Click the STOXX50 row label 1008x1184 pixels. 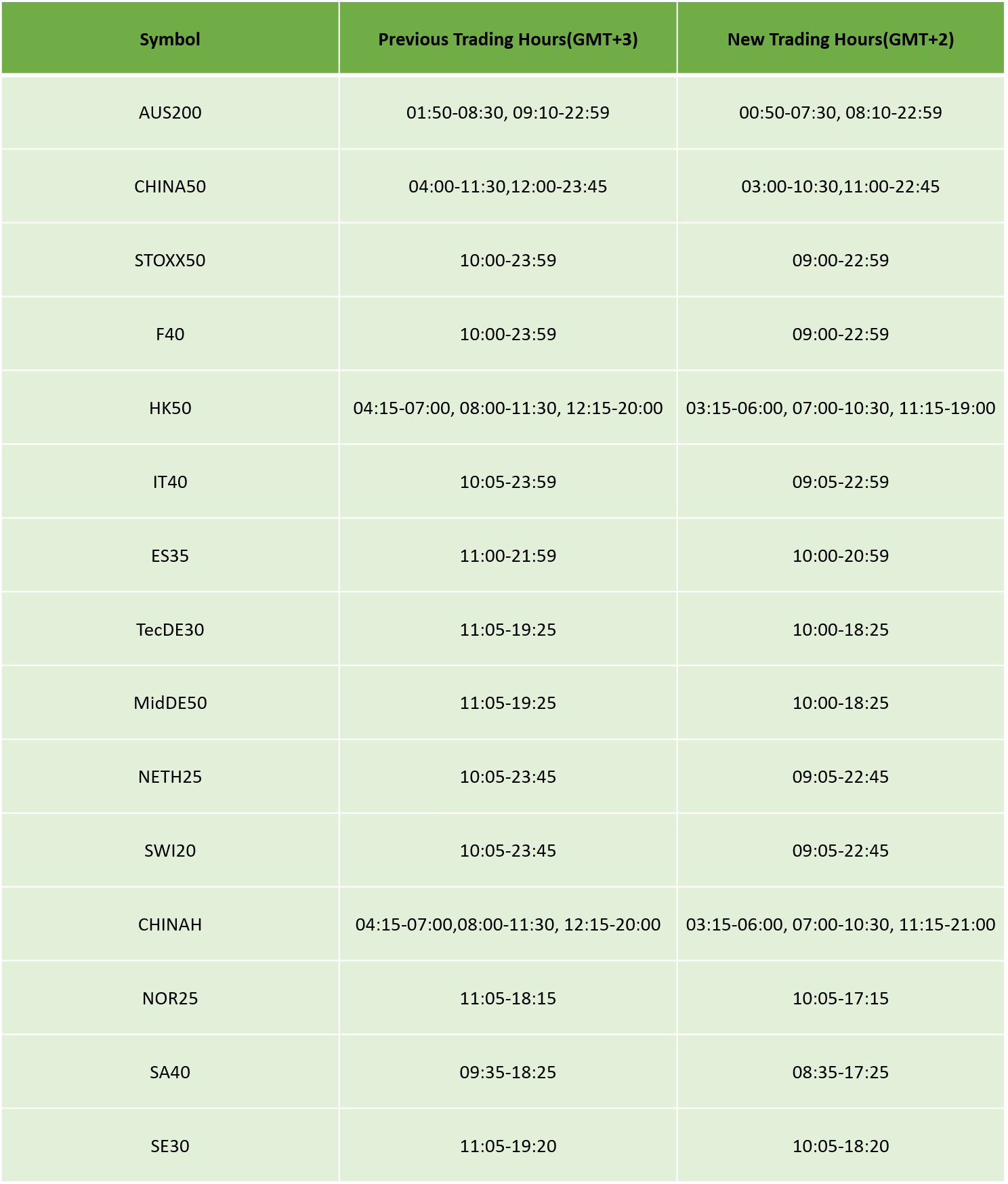[x=170, y=260]
